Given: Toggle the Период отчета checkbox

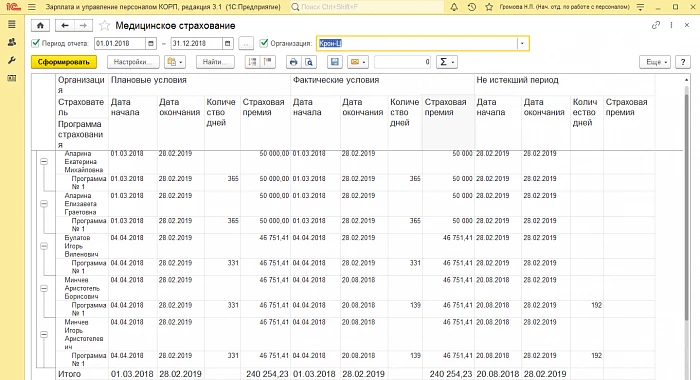Looking at the screenshot, I should tap(36, 43).
